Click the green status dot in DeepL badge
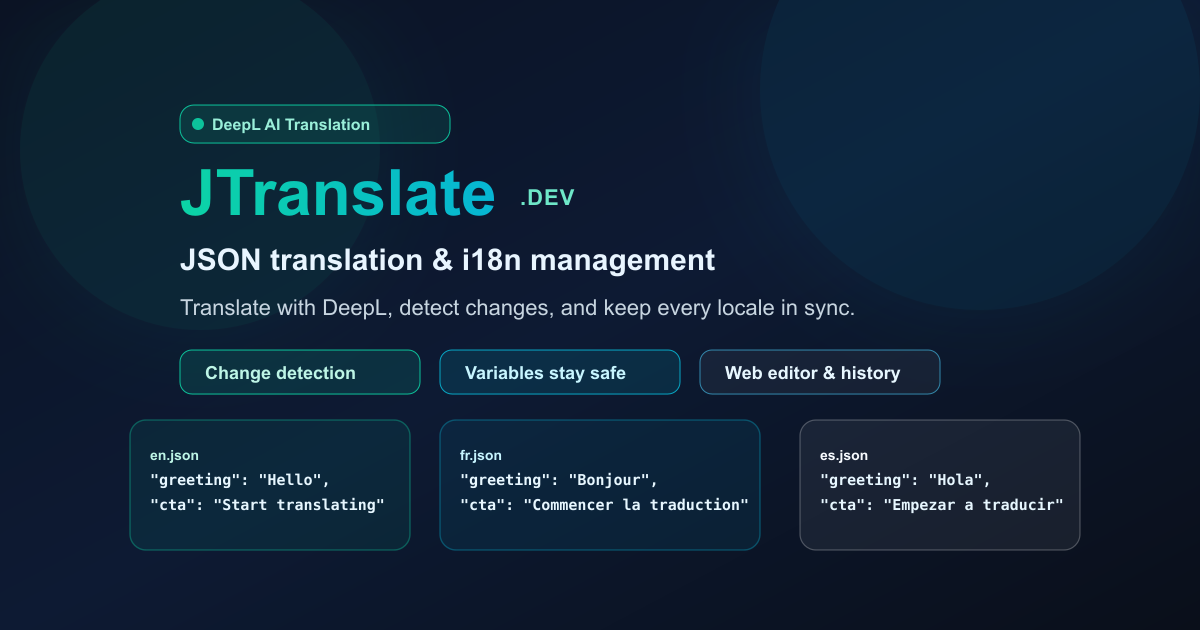 (x=197, y=124)
